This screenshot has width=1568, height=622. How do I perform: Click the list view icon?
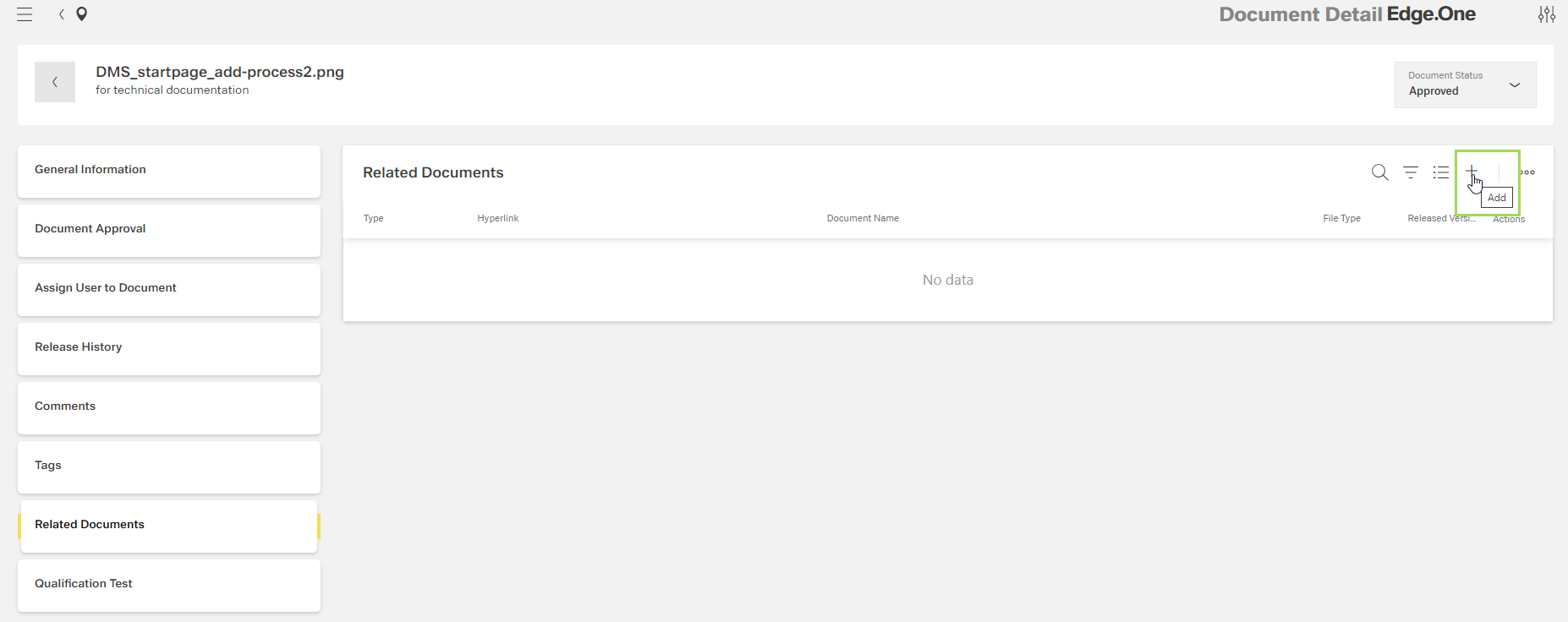point(1441,172)
